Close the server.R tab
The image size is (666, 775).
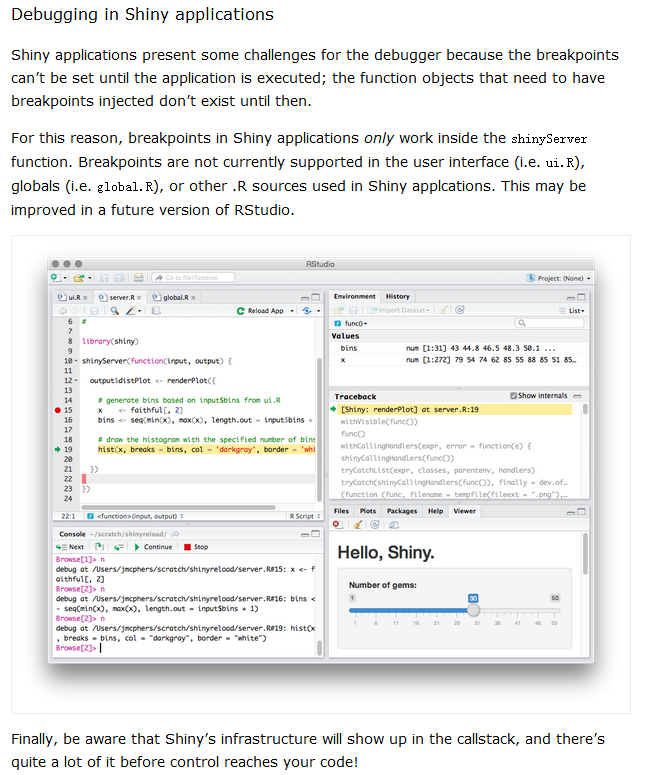coord(139,298)
